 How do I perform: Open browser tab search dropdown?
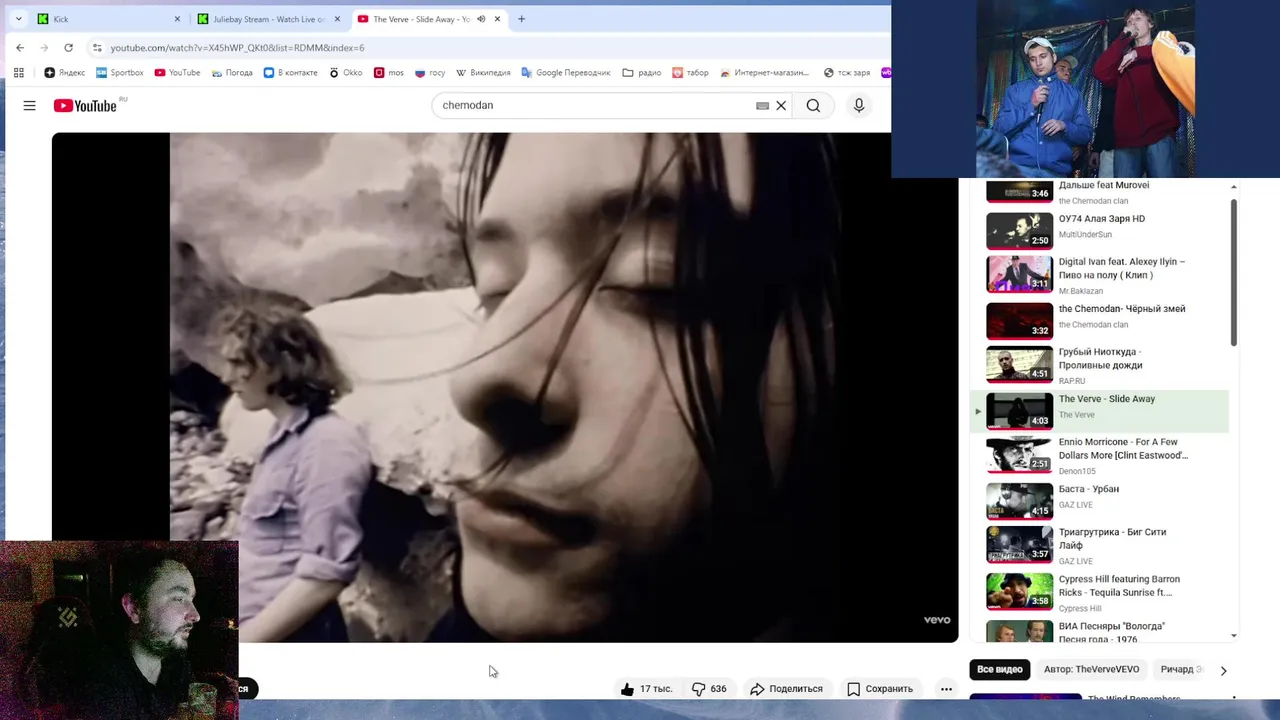tap(18, 19)
